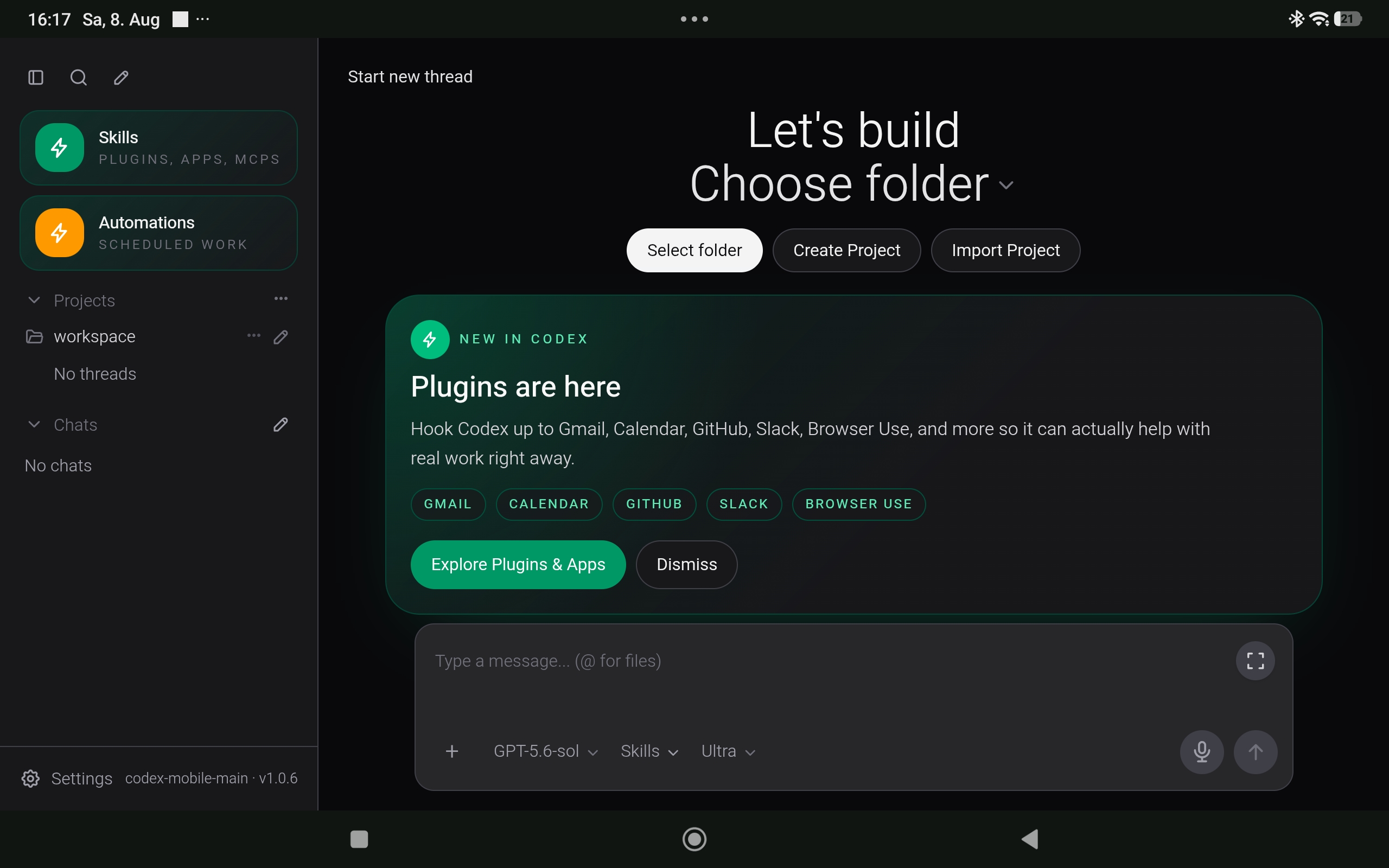Expand the composer to fullscreen
The width and height of the screenshot is (1389, 868).
(x=1256, y=661)
